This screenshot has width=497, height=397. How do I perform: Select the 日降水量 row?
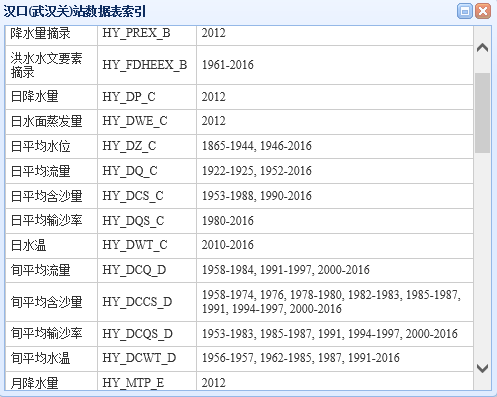point(239,97)
